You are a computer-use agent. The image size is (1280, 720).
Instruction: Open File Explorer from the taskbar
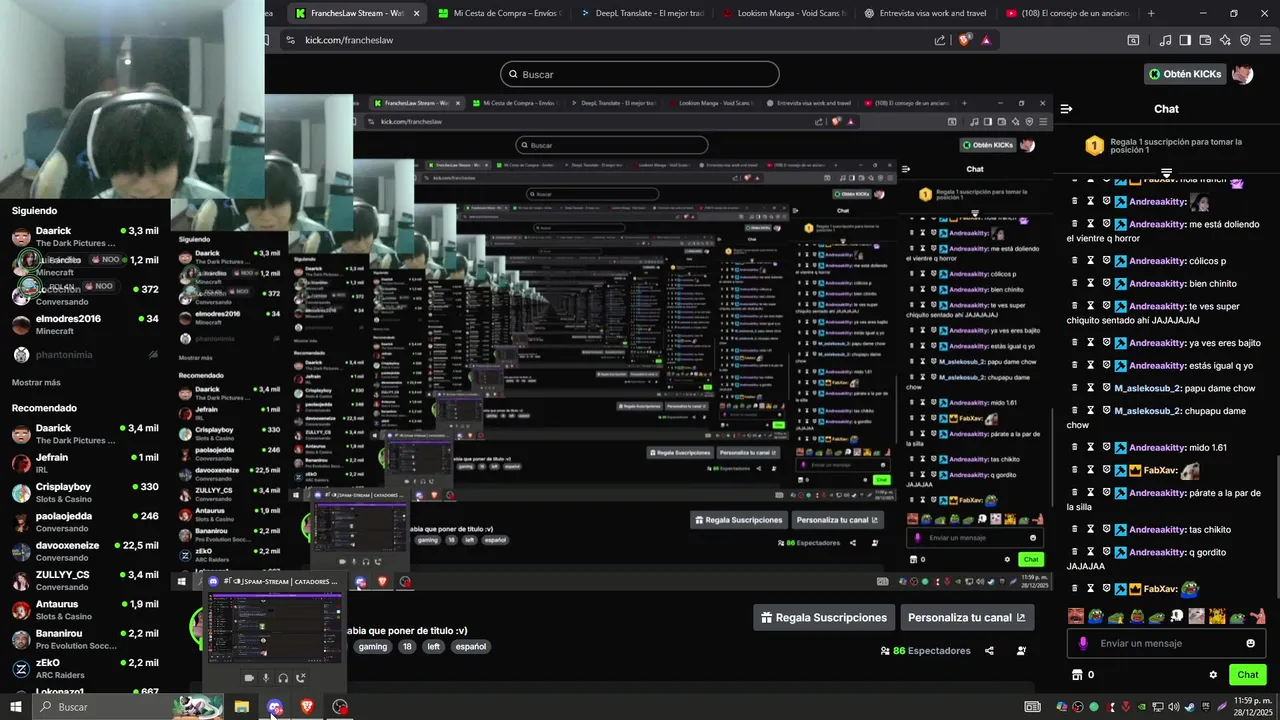click(x=242, y=707)
